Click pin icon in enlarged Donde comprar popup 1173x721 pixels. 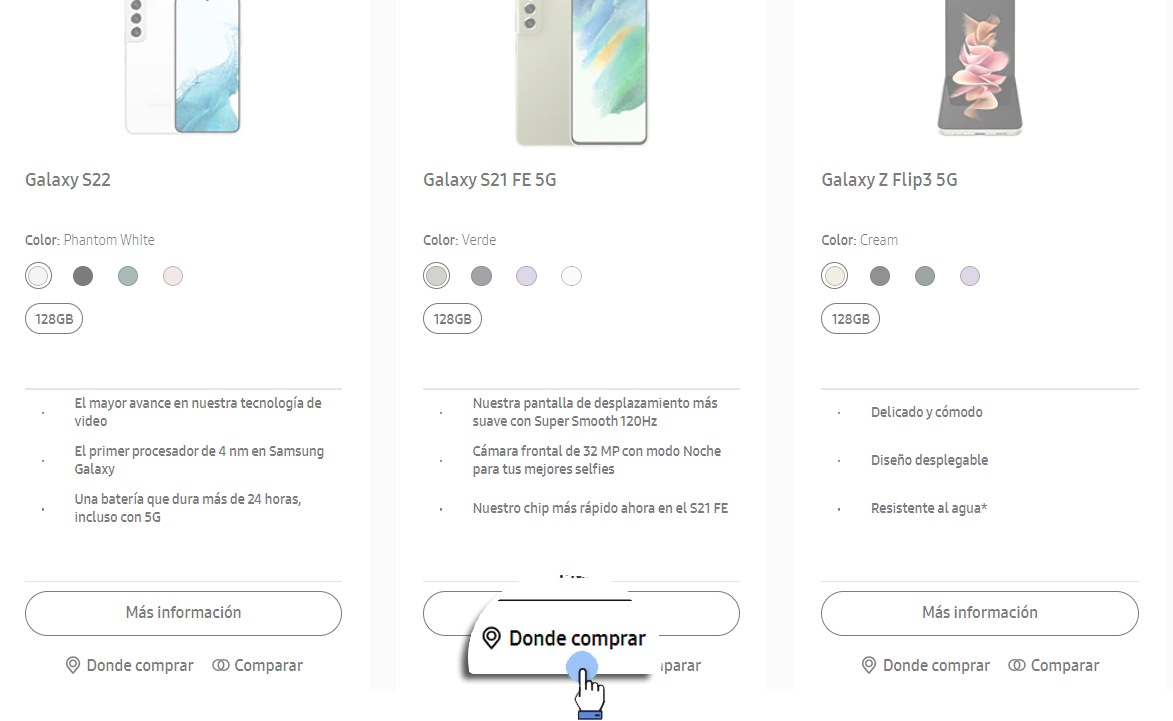(x=491, y=638)
